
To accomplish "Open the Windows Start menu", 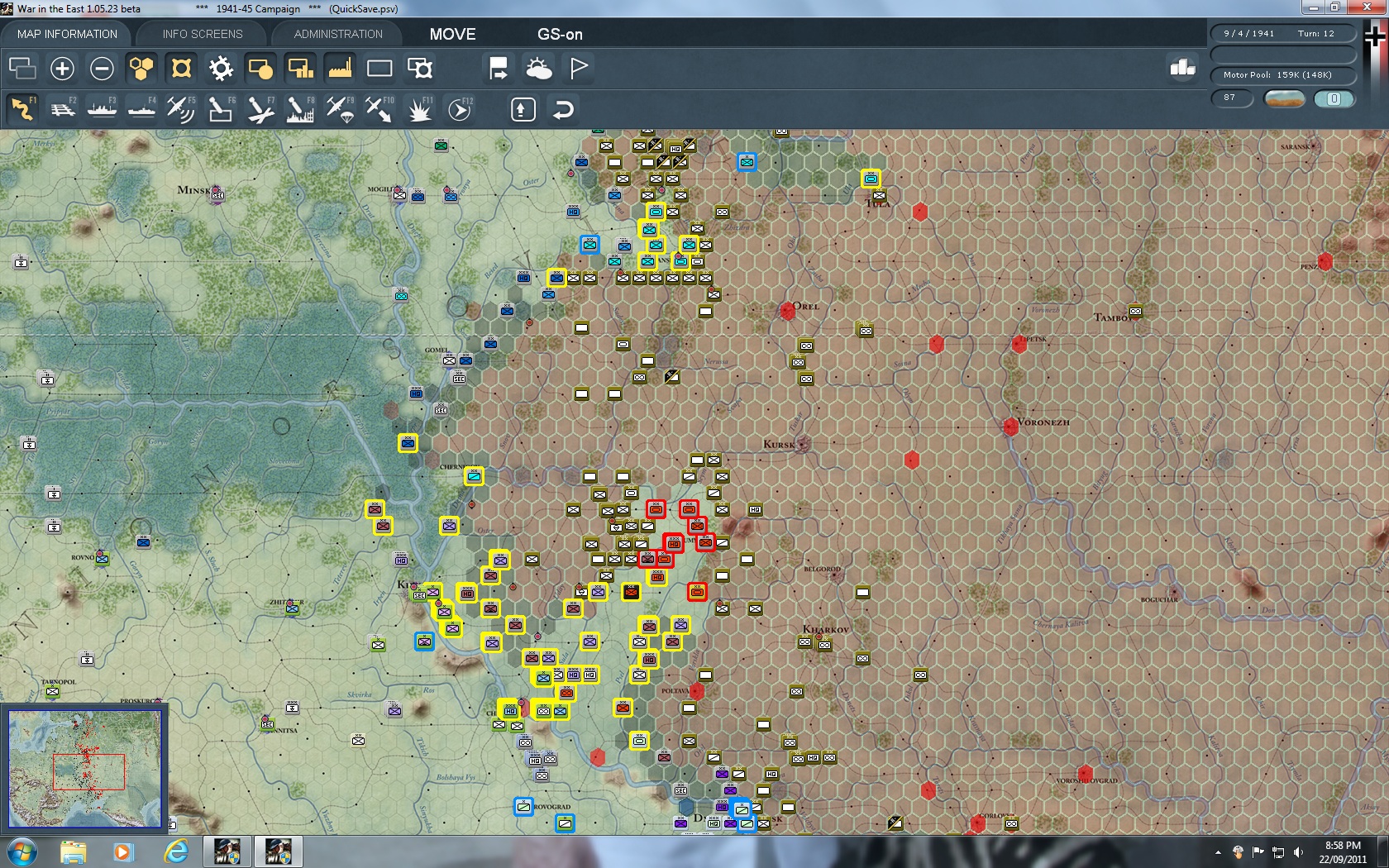I will [x=21, y=851].
